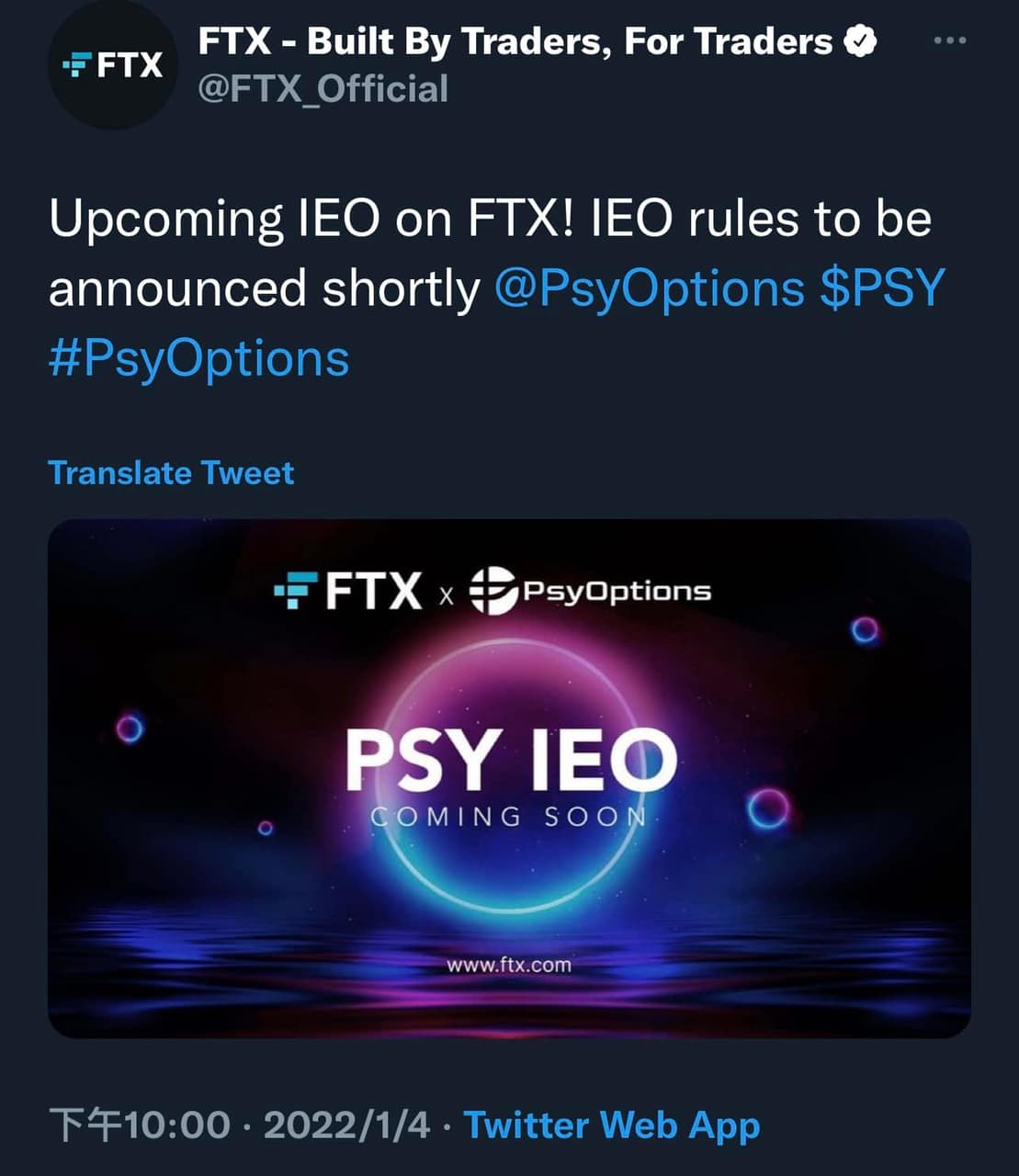Screen dimensions: 1019x1176
Task: Open the FTX profile avatar
Action: tap(112, 65)
